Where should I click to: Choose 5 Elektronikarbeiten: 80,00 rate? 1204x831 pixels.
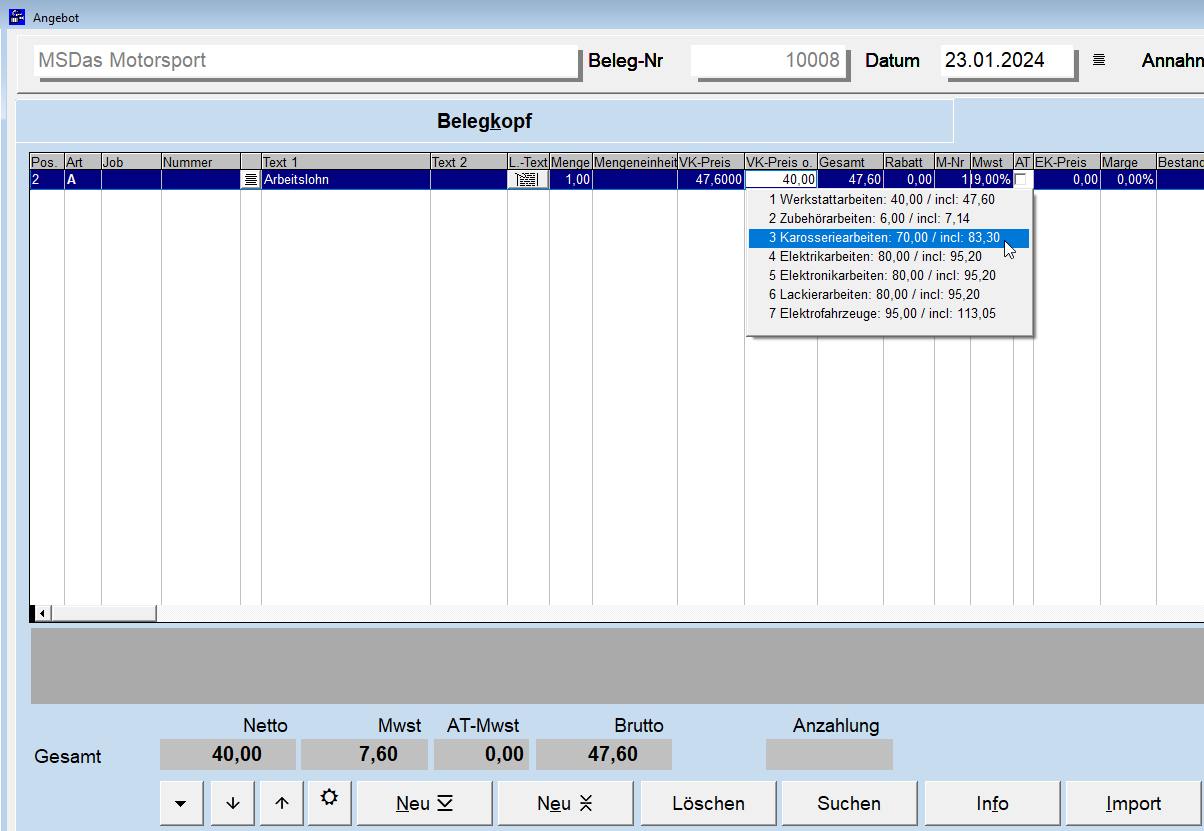tap(889, 276)
